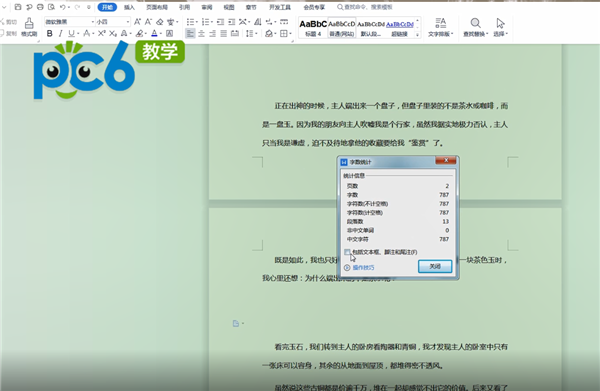Open the line spacing dropdown
This screenshot has width=600, height=391.
pos(250,34)
